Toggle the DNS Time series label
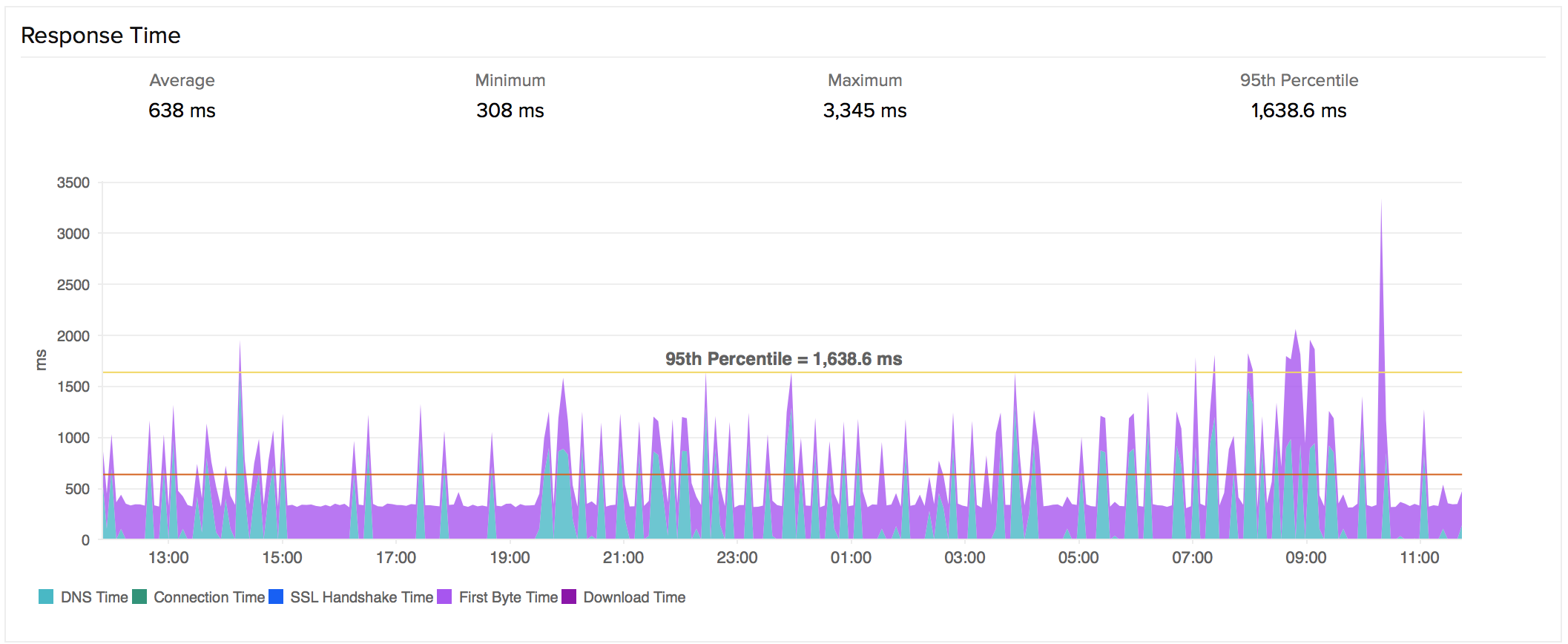Image resolution: width=1568 pixels, height=644 pixels. pyautogui.click(x=94, y=597)
